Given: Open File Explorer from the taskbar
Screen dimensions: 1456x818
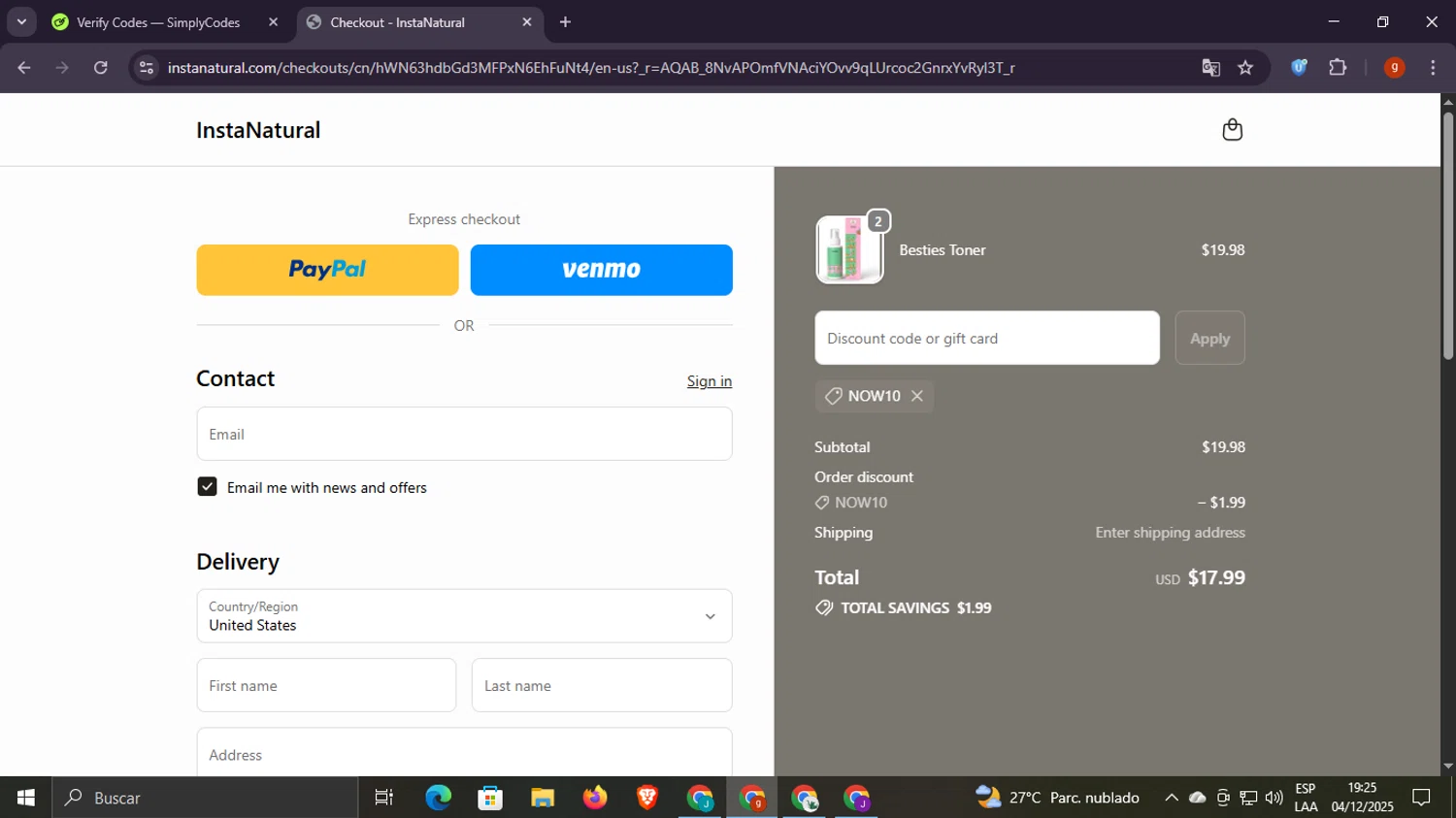Looking at the screenshot, I should point(543,798).
